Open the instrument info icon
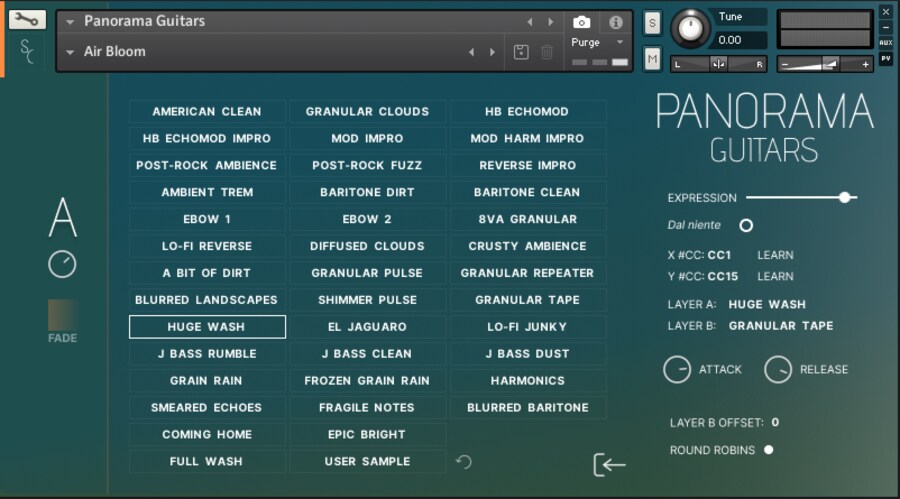 [x=615, y=22]
